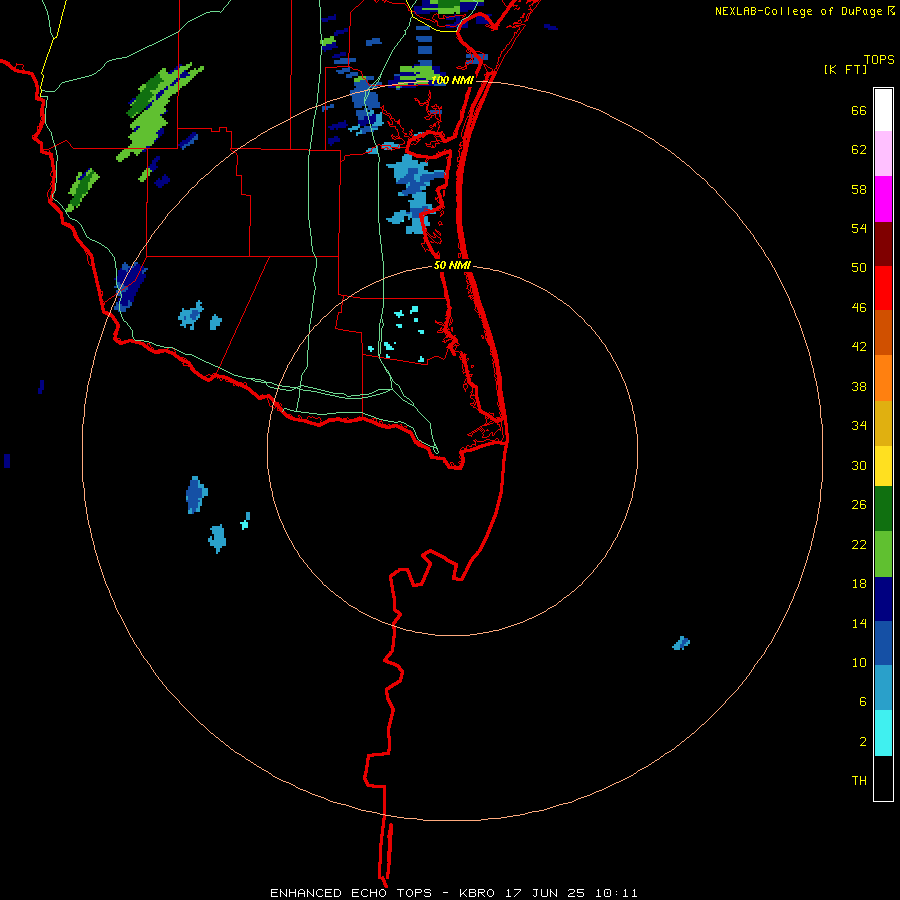Image resolution: width=900 pixels, height=900 pixels.
Task: Click the KBRO station identifier
Action: [x=478, y=893]
